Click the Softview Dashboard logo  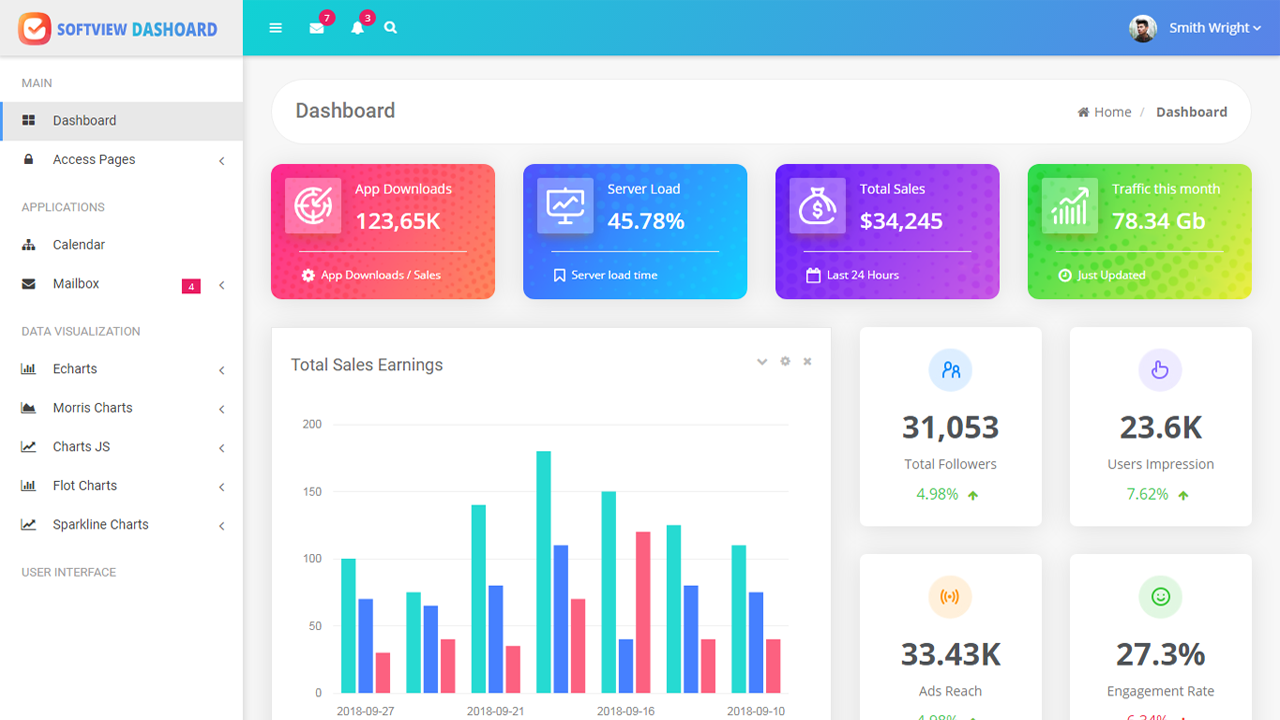pyautogui.click(x=118, y=29)
